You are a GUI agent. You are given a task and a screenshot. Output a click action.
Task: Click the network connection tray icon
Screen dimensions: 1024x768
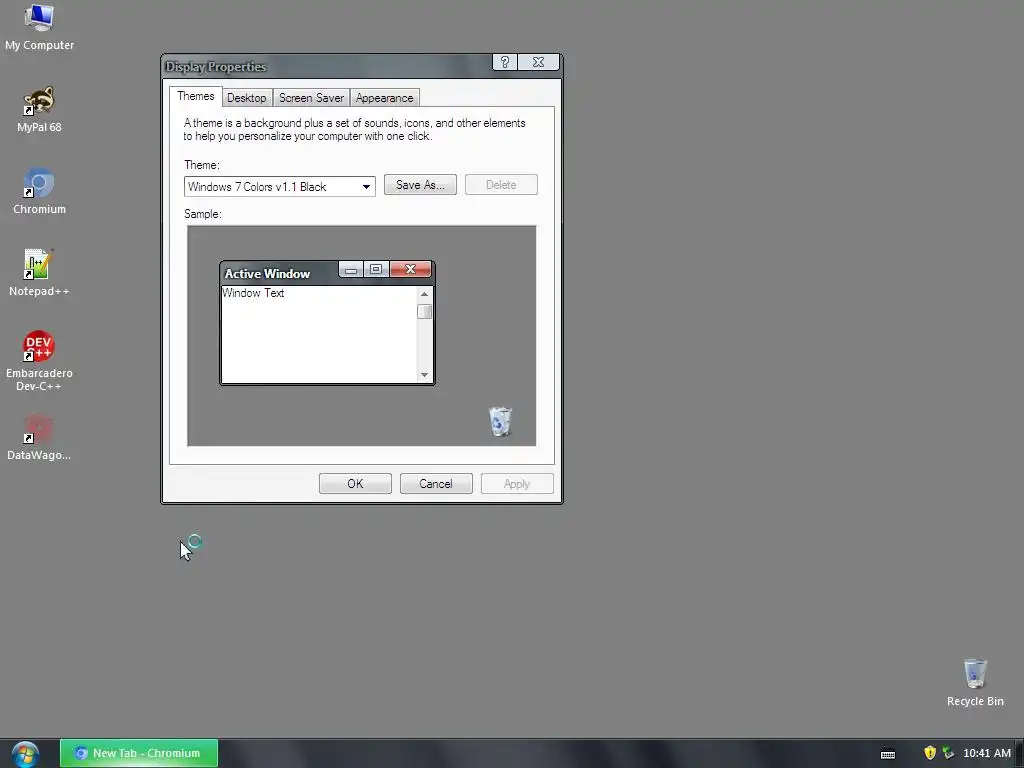[948, 753]
